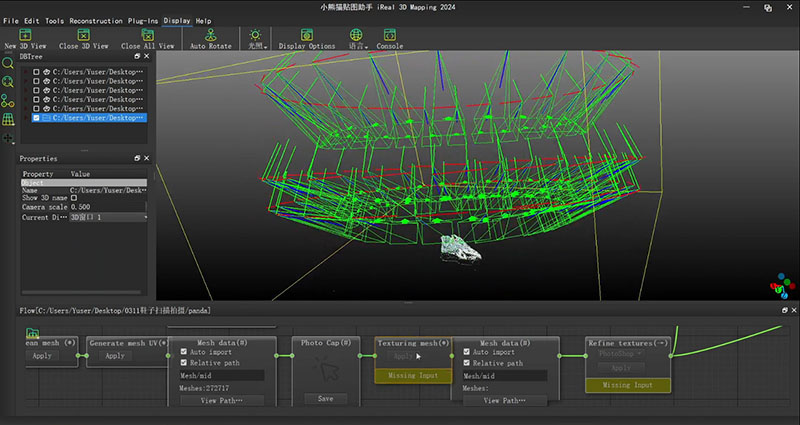Close the Properties panel

pos(147,159)
